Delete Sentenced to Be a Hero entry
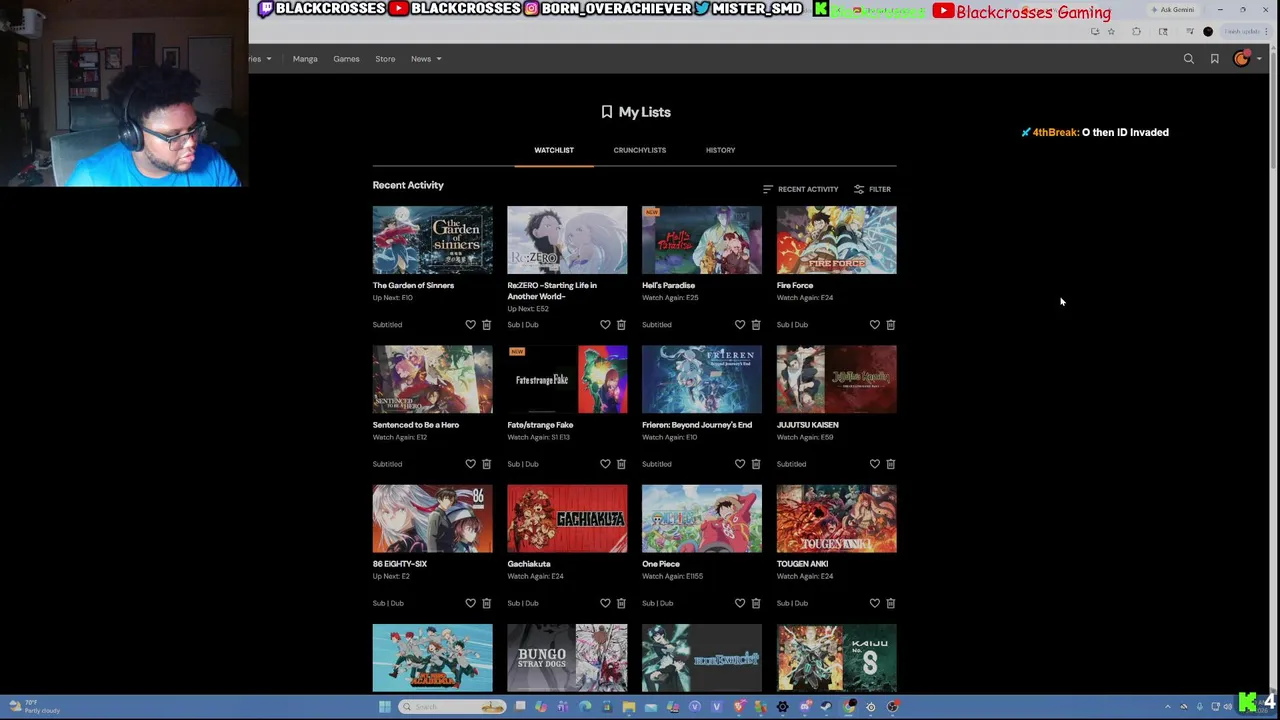Screen dimensions: 1280x720 click(487, 464)
